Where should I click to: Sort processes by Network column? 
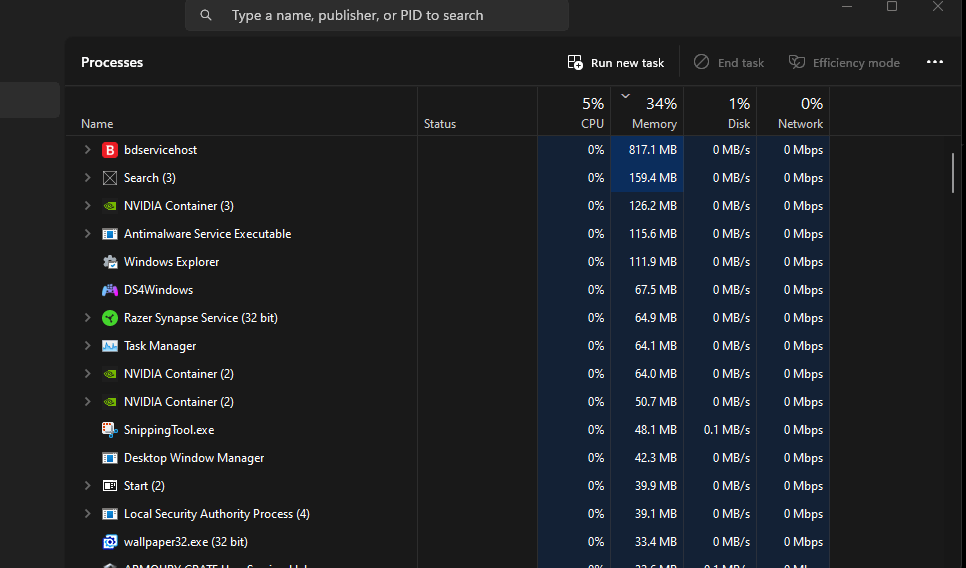[794, 111]
